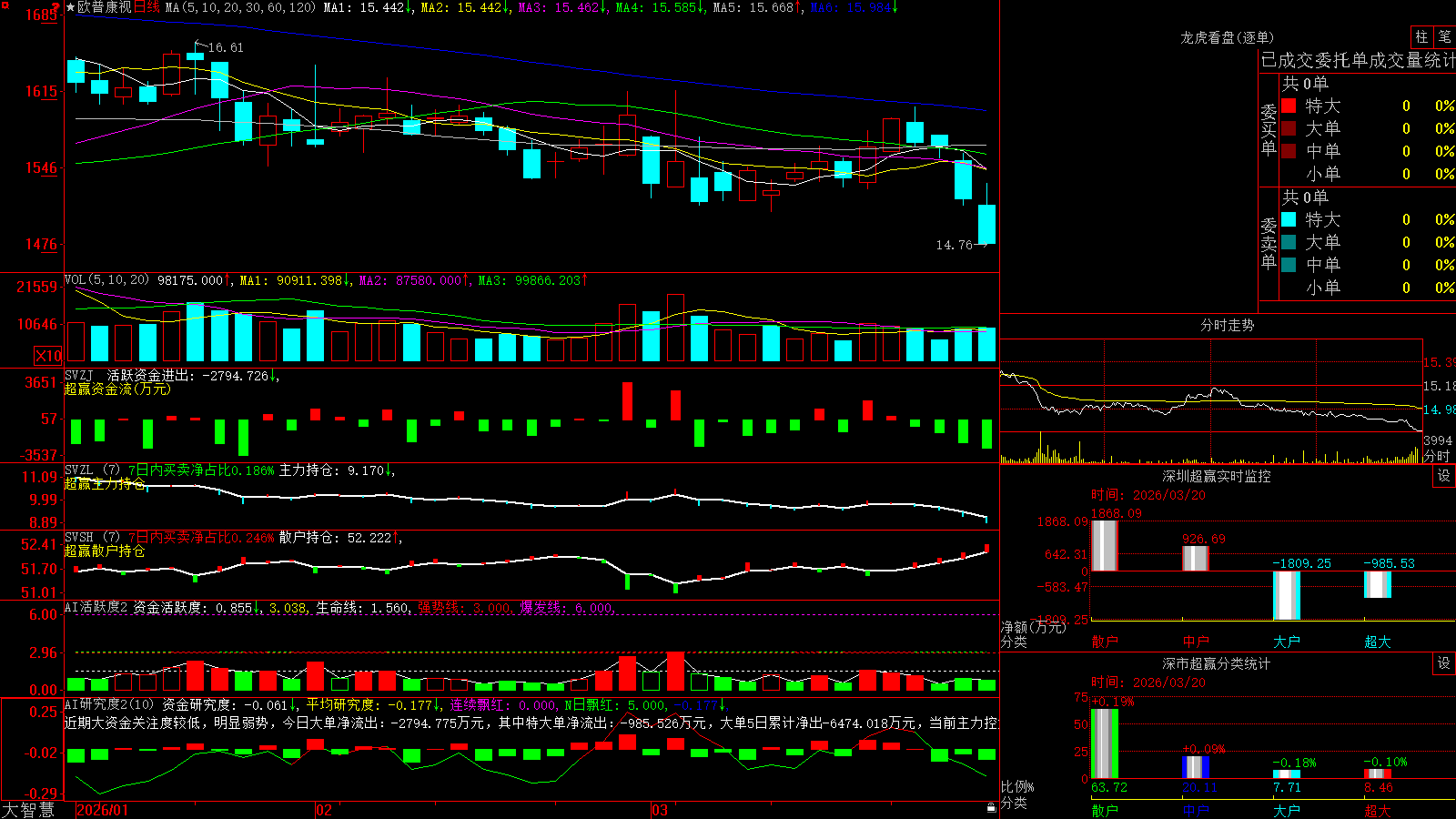This screenshot has height=819, width=1456.
Task: Select the cyan 特大 sell-order color swatch
Action: 1289,219
